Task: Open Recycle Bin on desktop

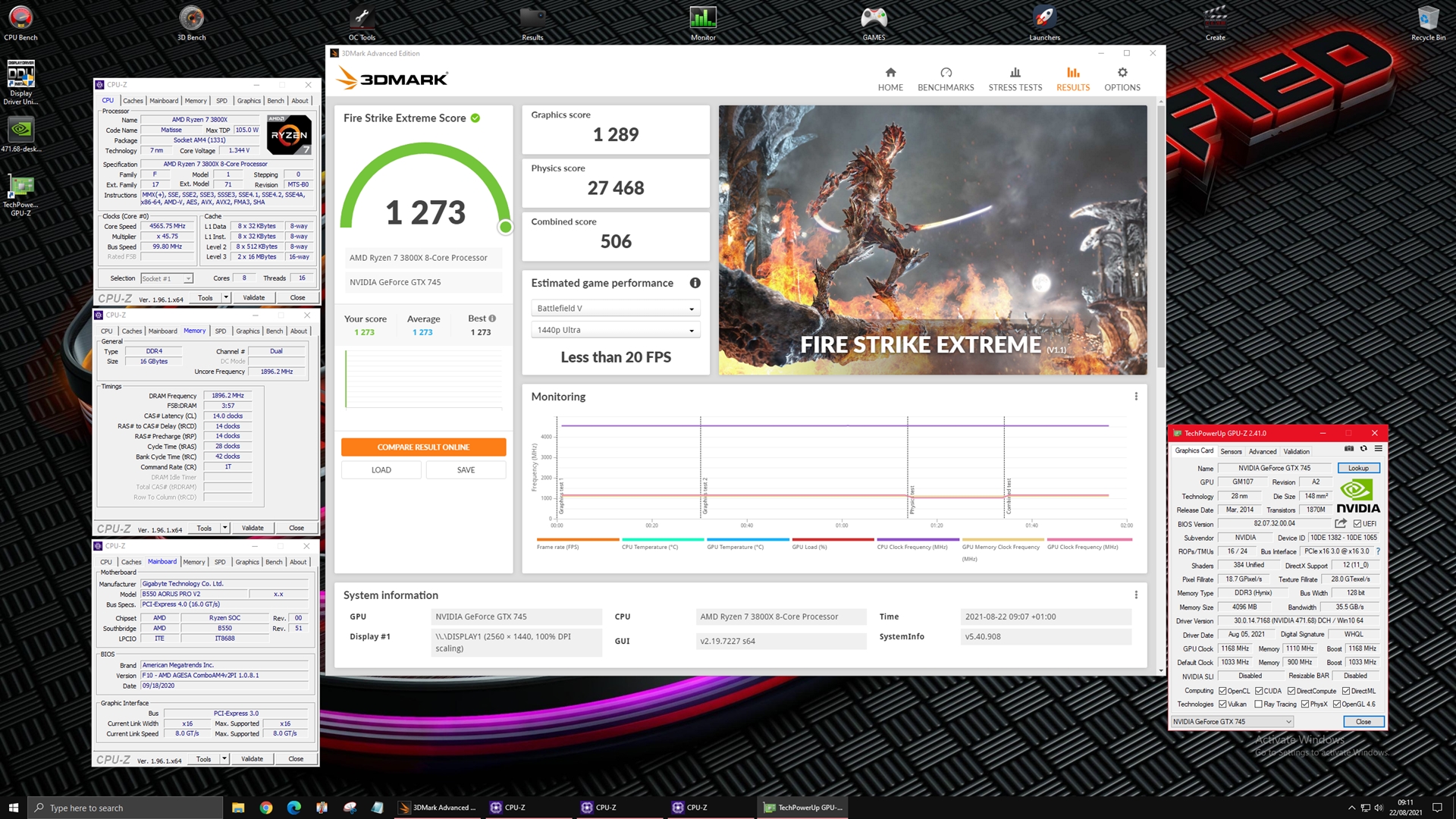Action: [x=1428, y=23]
